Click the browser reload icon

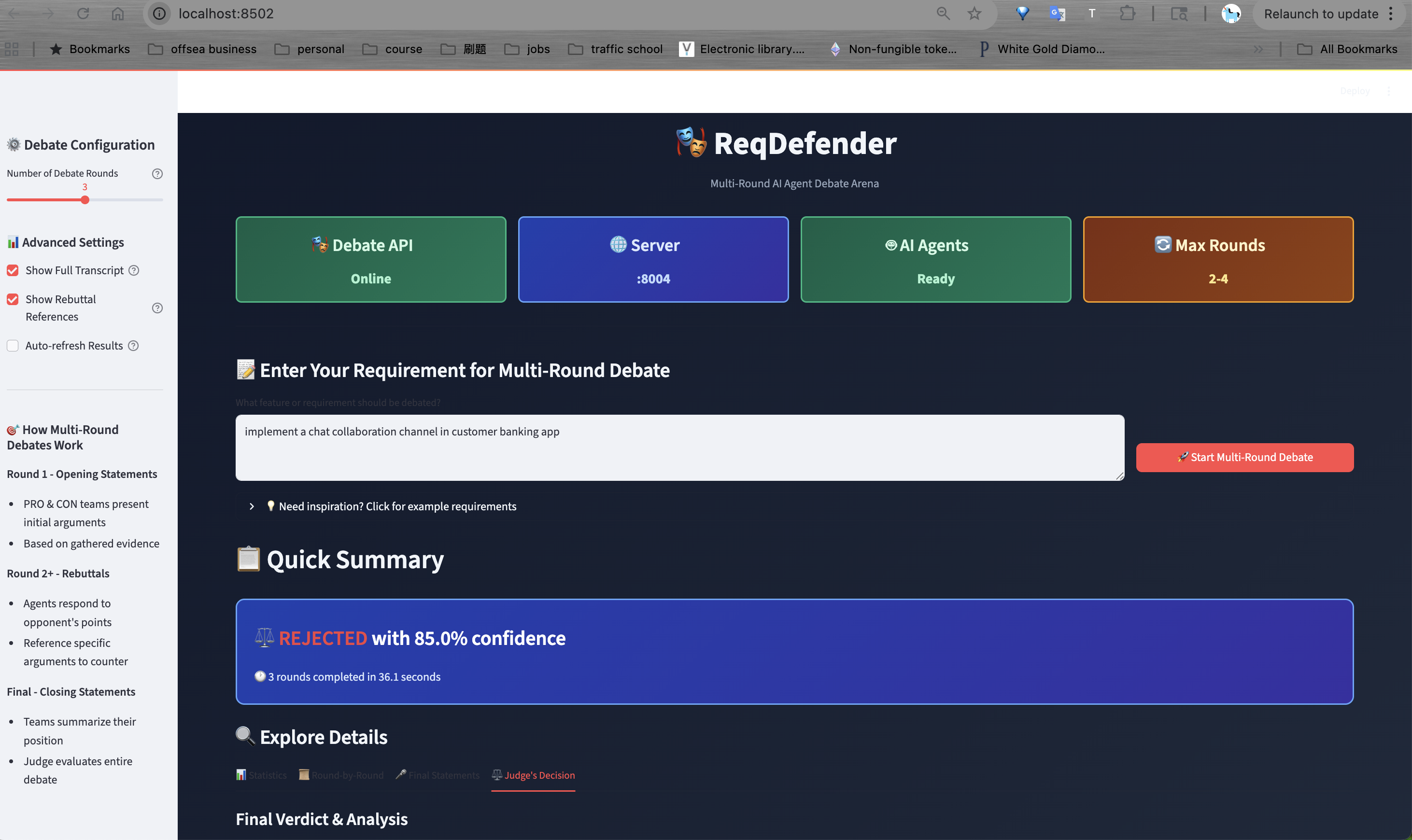tap(83, 14)
